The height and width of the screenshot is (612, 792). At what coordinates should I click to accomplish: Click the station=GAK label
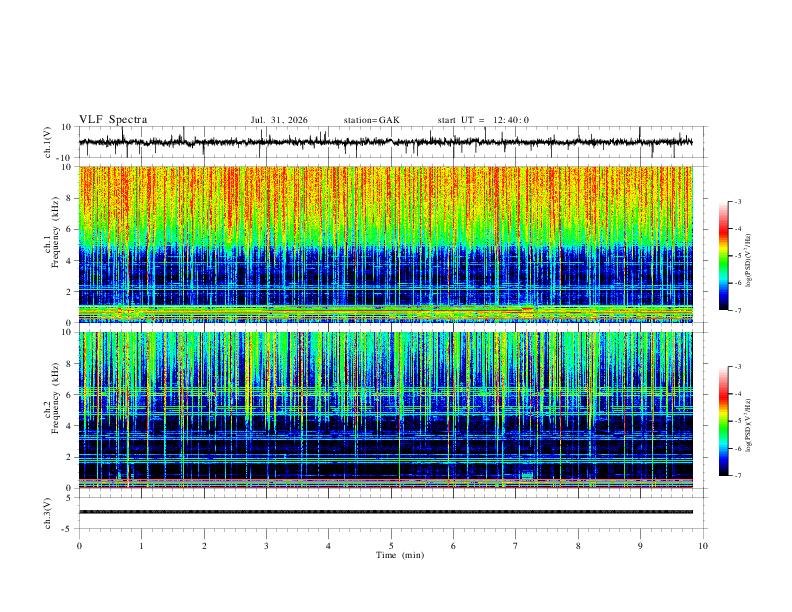click(371, 120)
